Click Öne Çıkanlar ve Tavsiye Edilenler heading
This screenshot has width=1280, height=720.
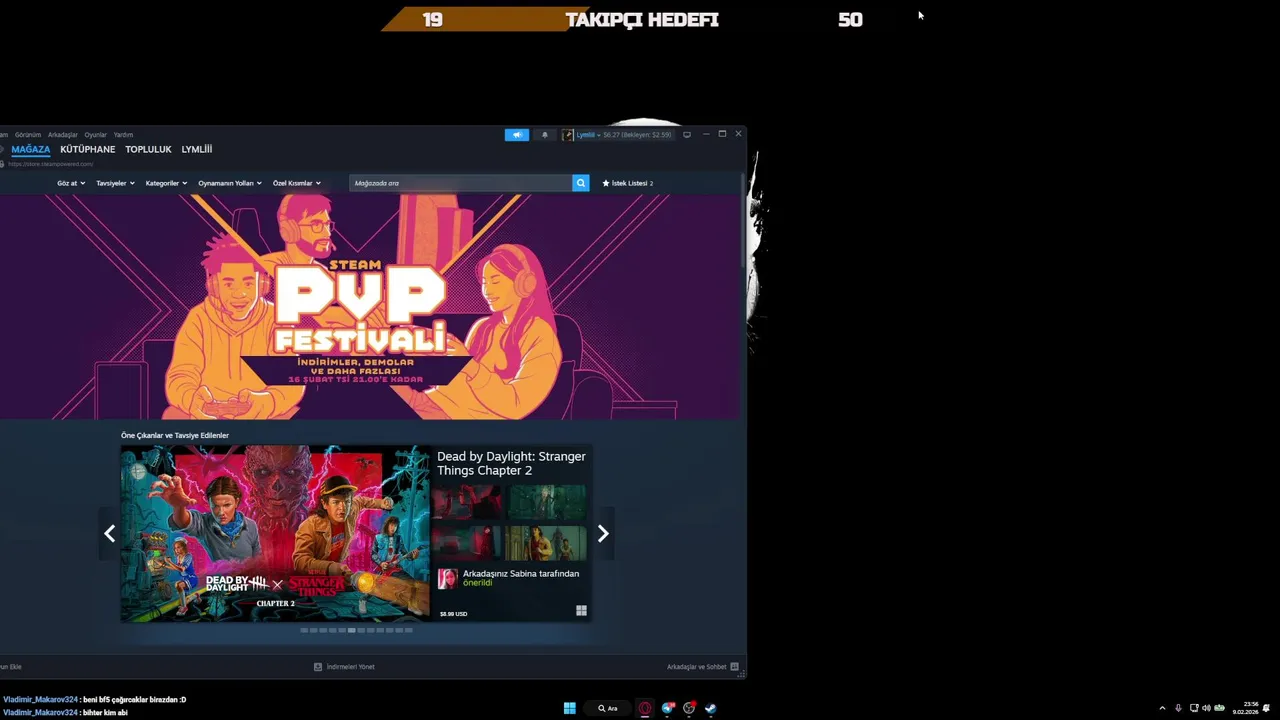(x=175, y=436)
